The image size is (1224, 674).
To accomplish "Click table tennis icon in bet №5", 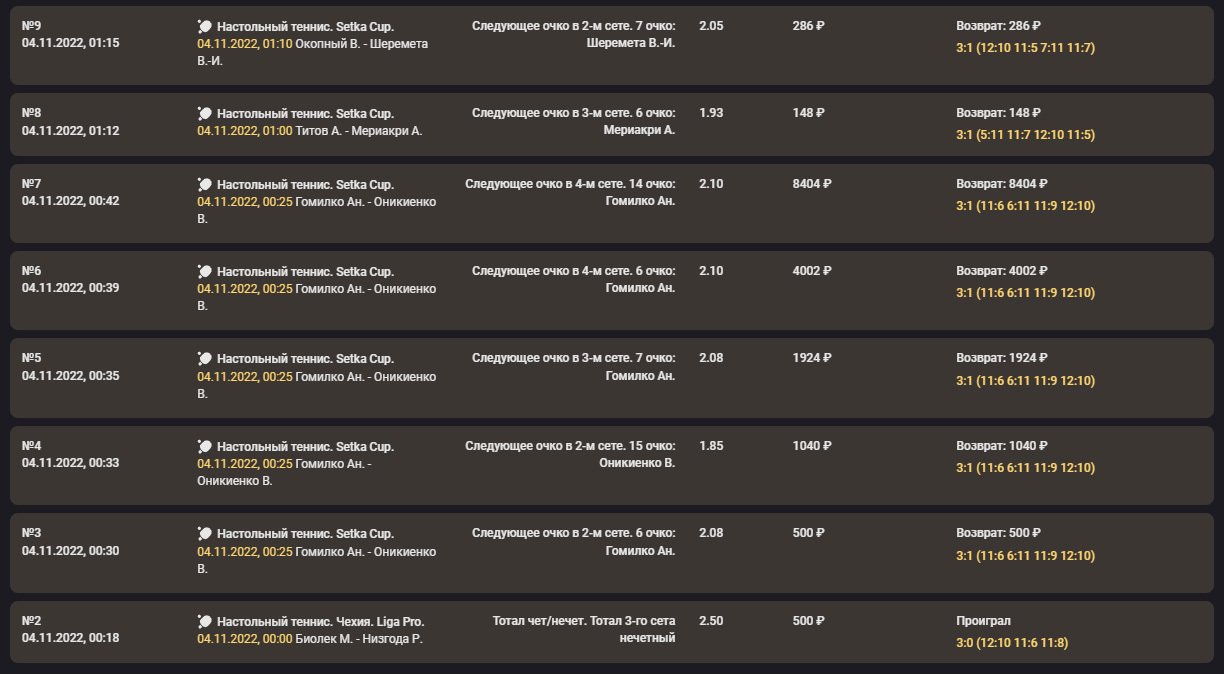I will click(x=205, y=359).
